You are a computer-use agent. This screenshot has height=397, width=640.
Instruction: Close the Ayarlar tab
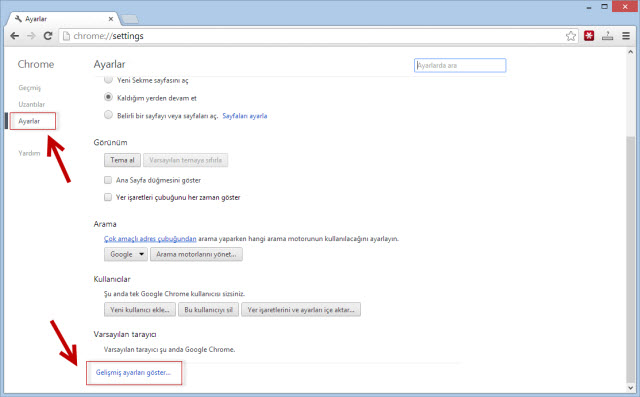[x=111, y=19]
